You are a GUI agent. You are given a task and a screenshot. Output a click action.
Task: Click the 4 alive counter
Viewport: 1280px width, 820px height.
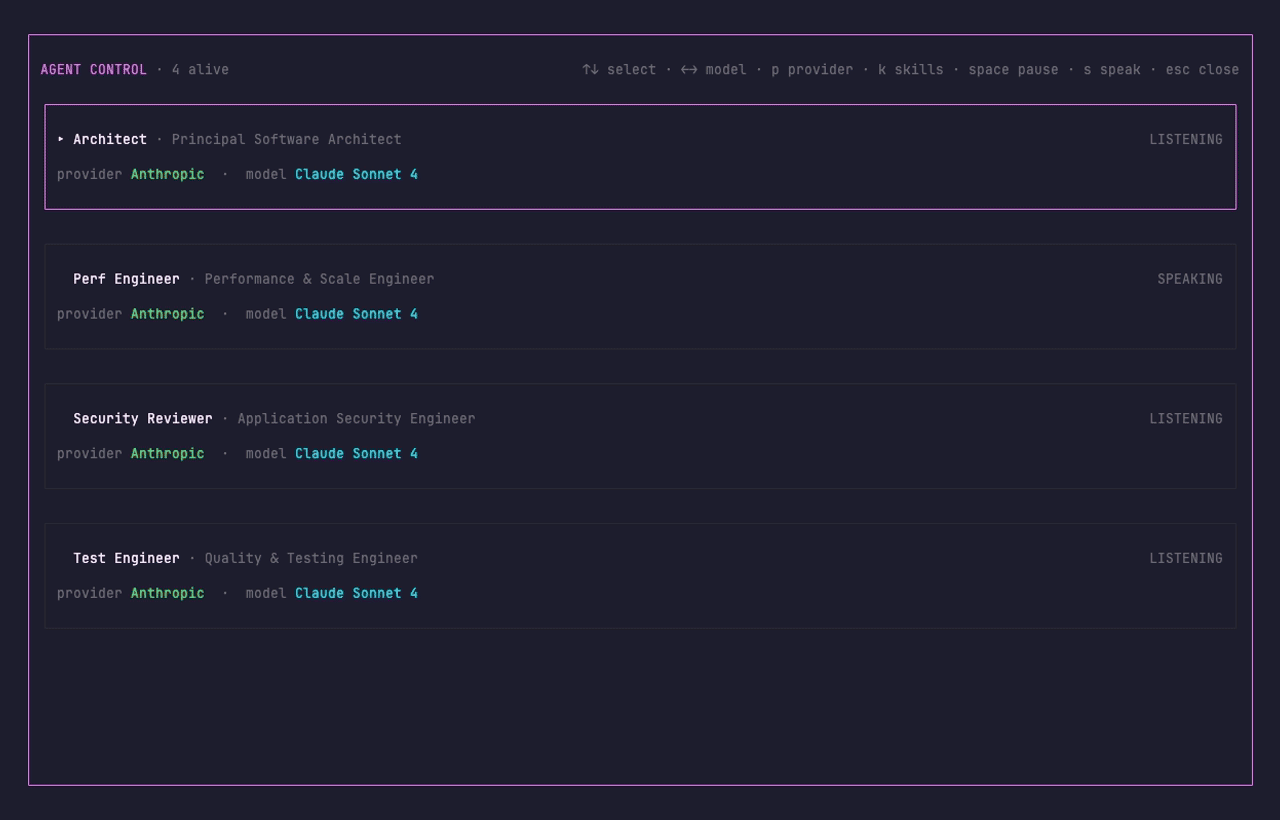[200, 69]
